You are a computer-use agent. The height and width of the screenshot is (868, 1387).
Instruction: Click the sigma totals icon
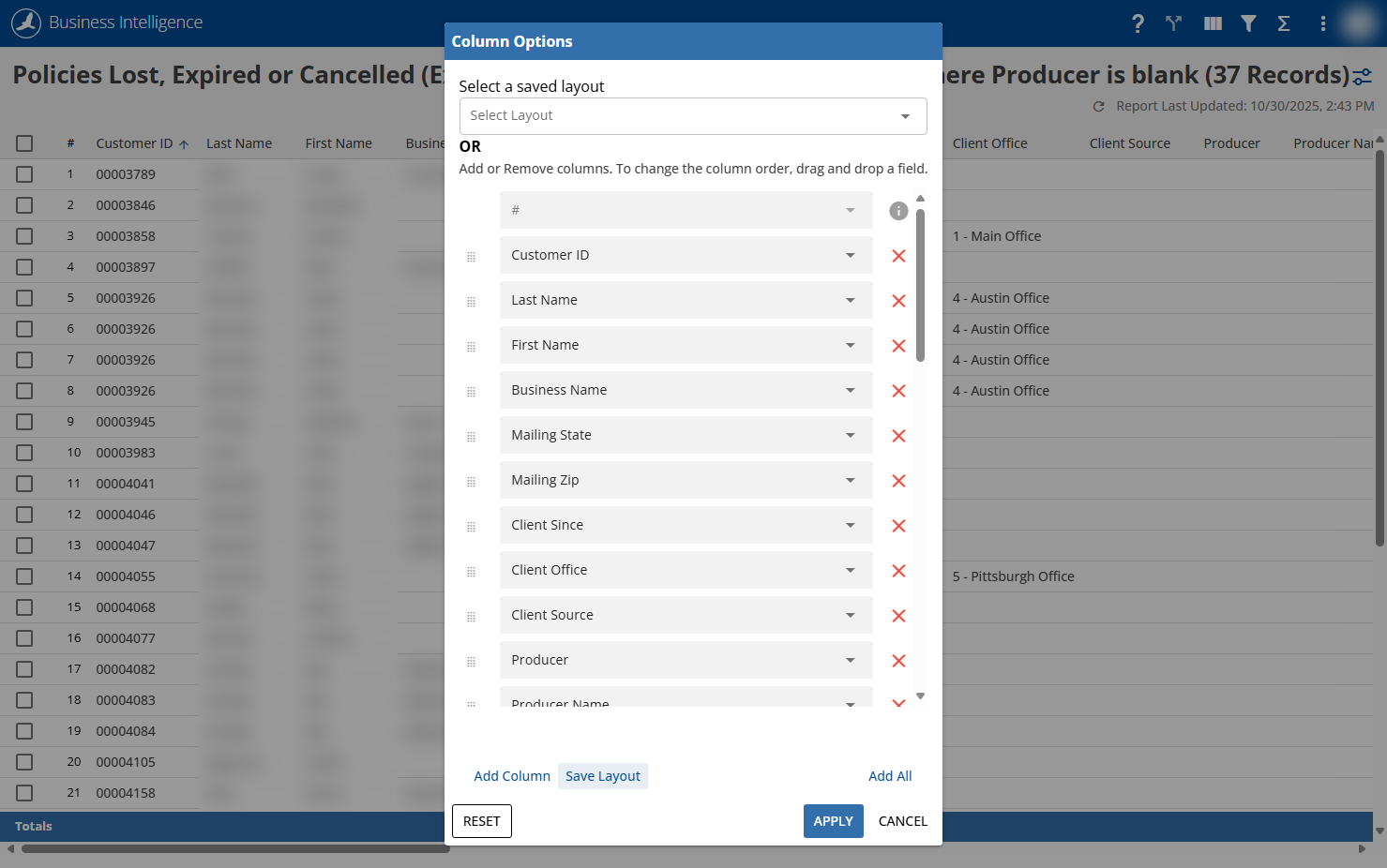[x=1284, y=23]
